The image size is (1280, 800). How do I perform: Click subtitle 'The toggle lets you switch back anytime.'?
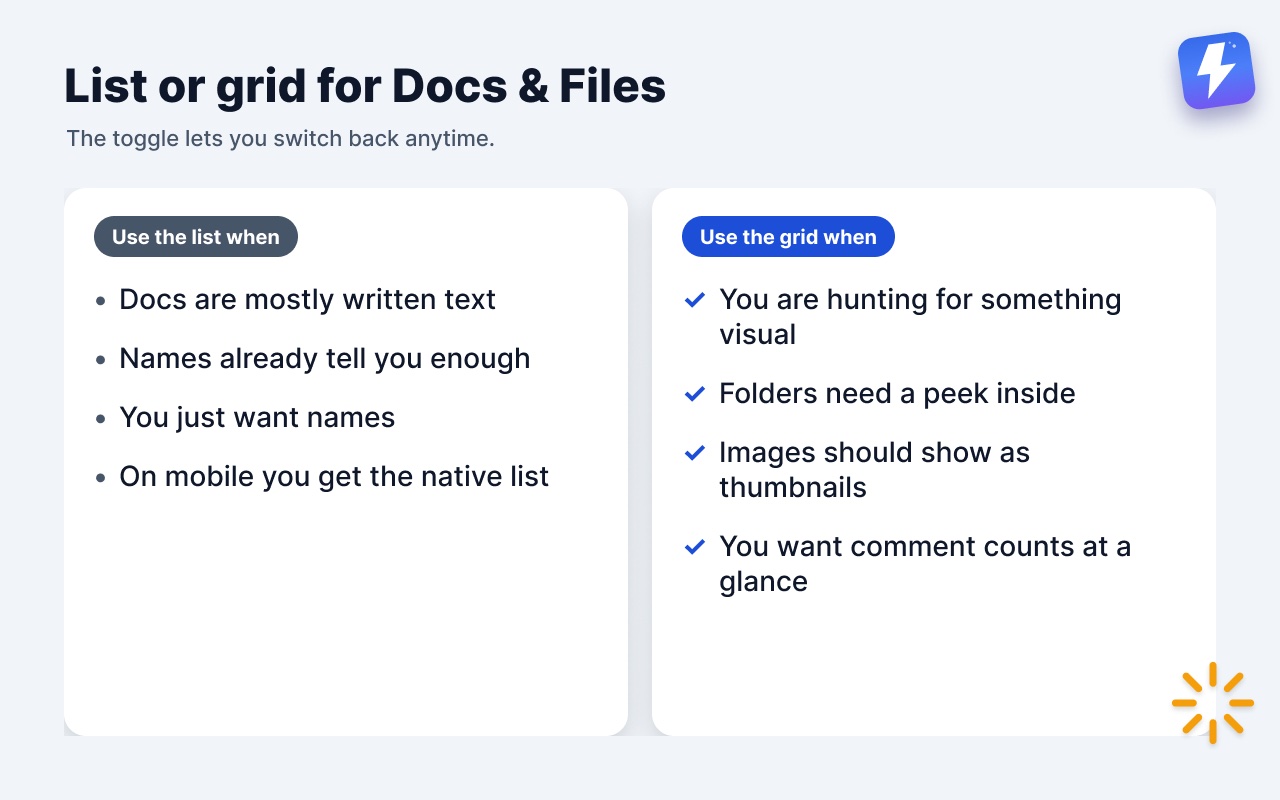pyautogui.click(x=281, y=138)
